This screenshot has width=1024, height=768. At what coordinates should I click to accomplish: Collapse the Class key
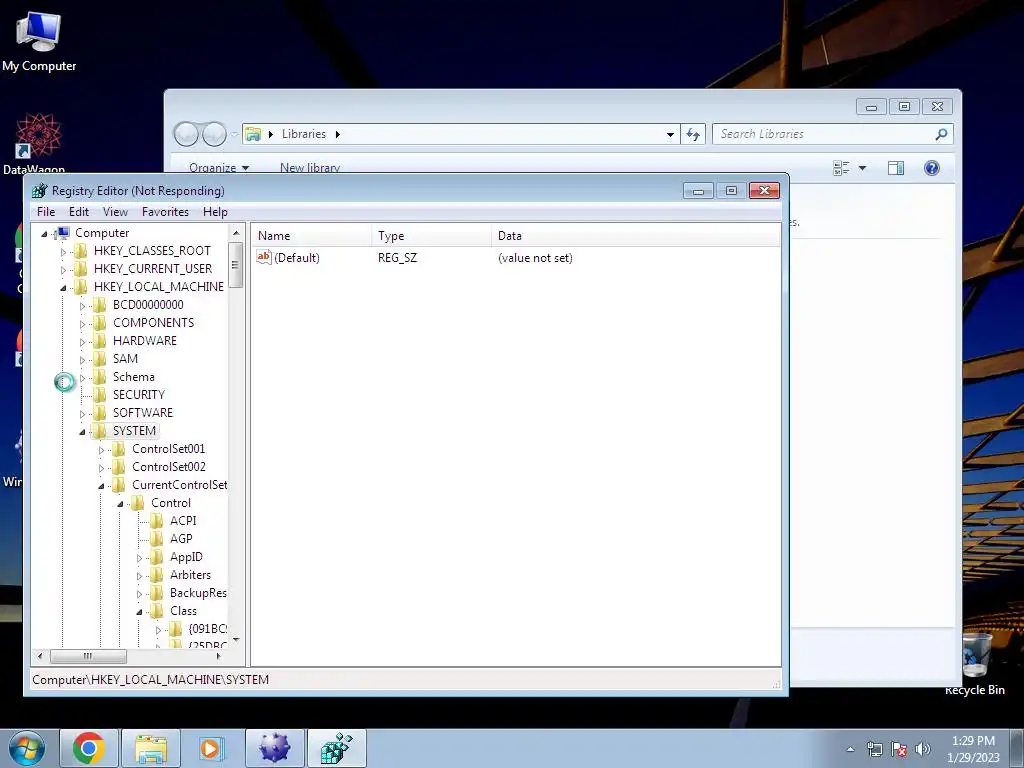click(x=139, y=612)
